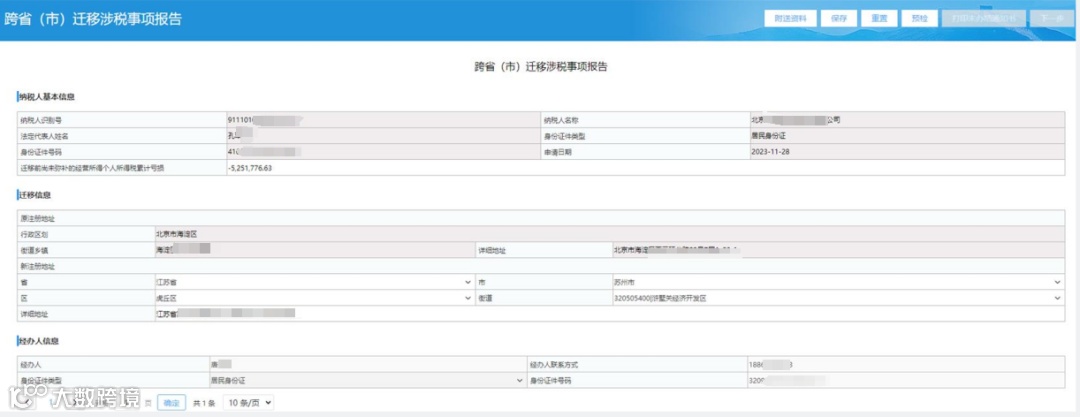The image size is (1080, 417).
Task: Open 经办人 ID type dropdown 居民身份证
Action: click(x=367, y=380)
